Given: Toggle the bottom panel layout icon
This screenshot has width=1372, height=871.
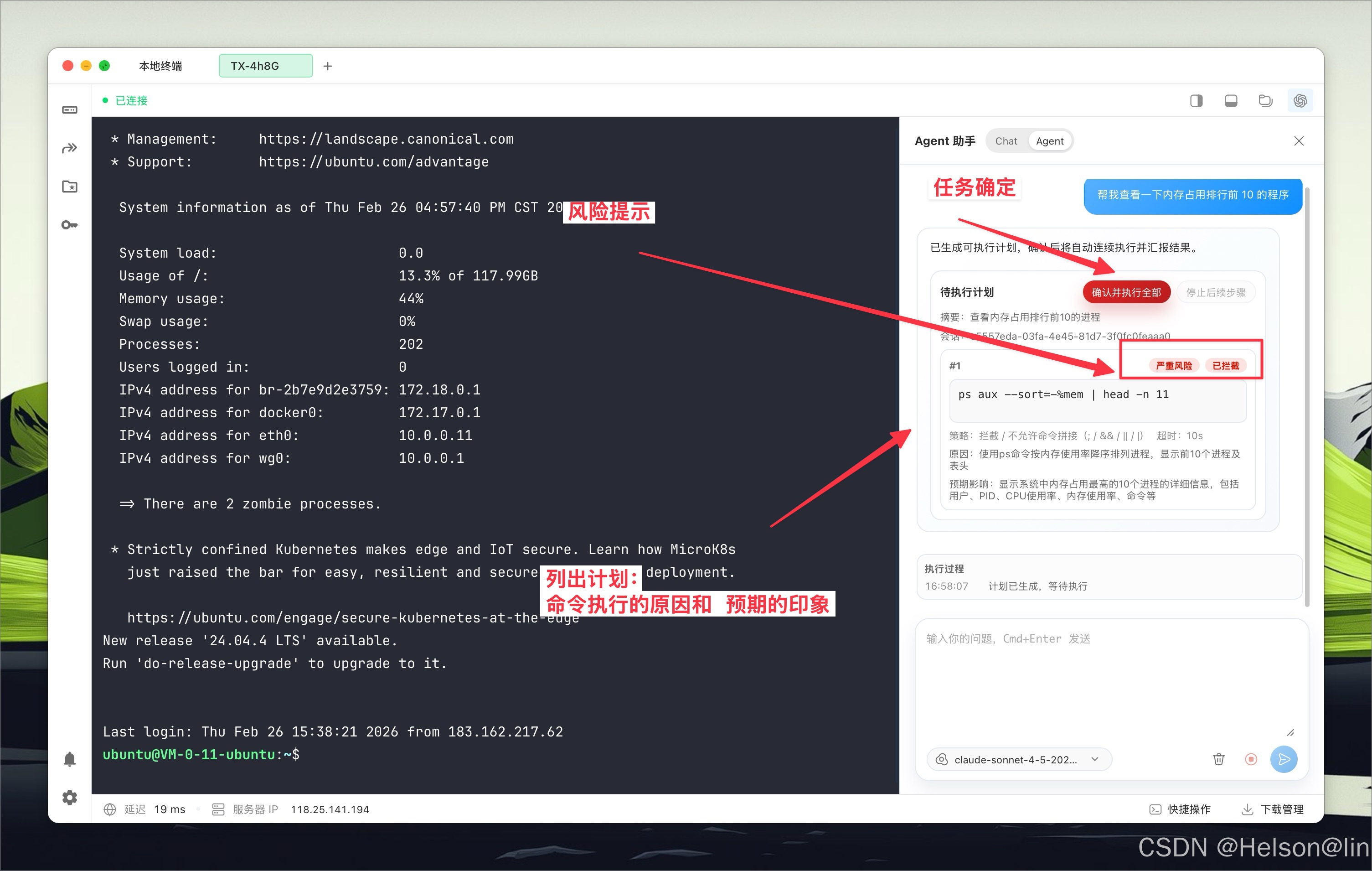Looking at the screenshot, I should (1231, 101).
